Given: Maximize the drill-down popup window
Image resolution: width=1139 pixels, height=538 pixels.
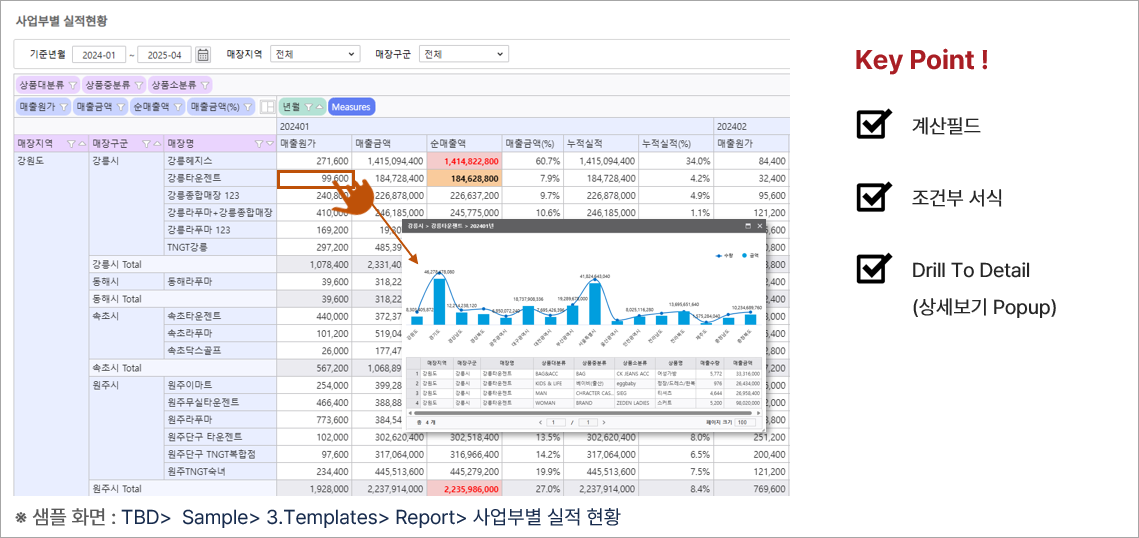Looking at the screenshot, I should 747,227.
